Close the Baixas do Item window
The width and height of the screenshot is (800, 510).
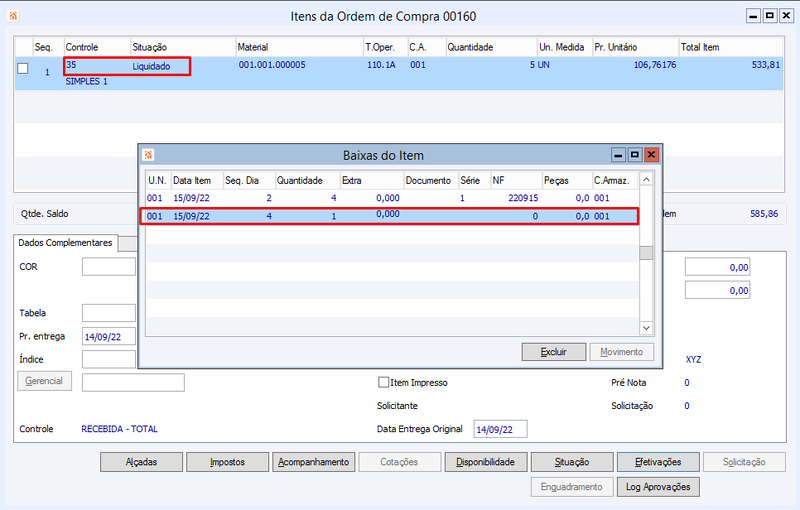651,155
